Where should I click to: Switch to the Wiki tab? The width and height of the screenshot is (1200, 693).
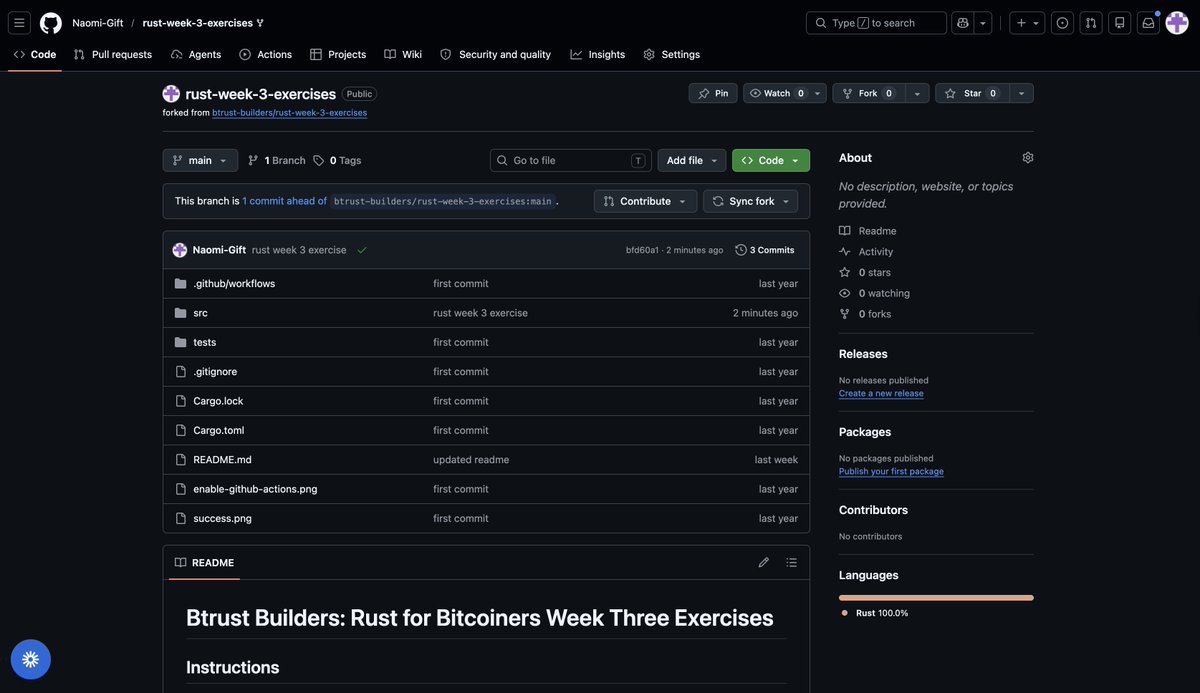(403, 54)
